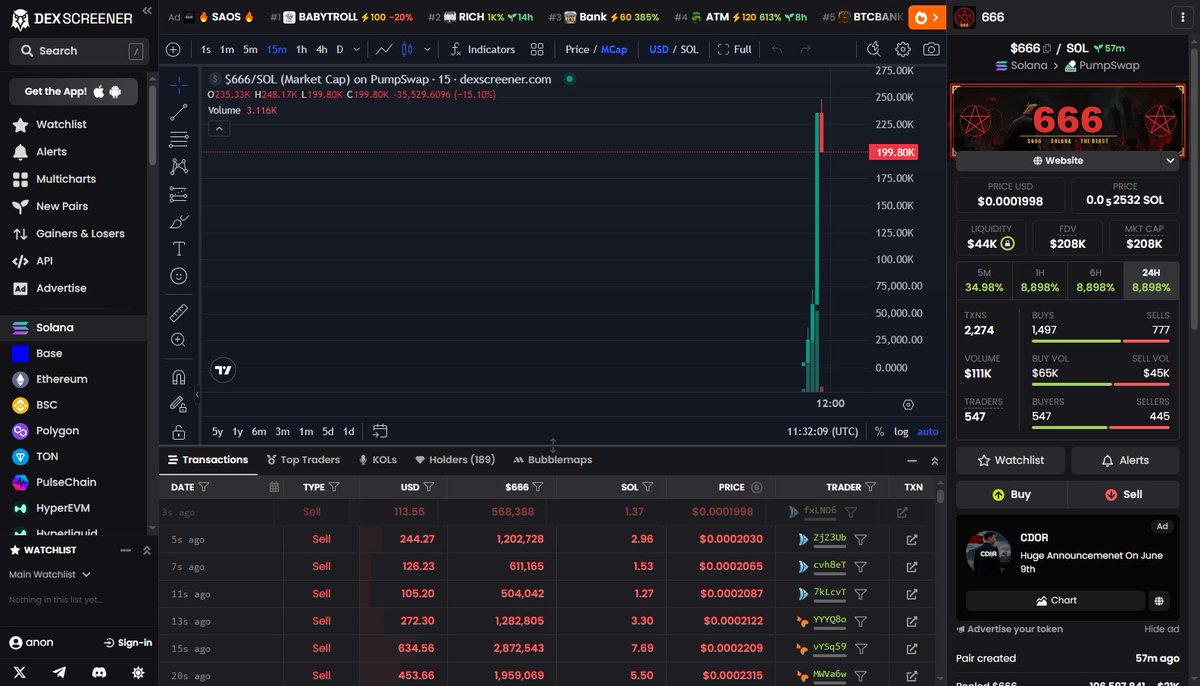Open the go-to-date calendar icon
The image size is (1200, 686).
coord(380,431)
